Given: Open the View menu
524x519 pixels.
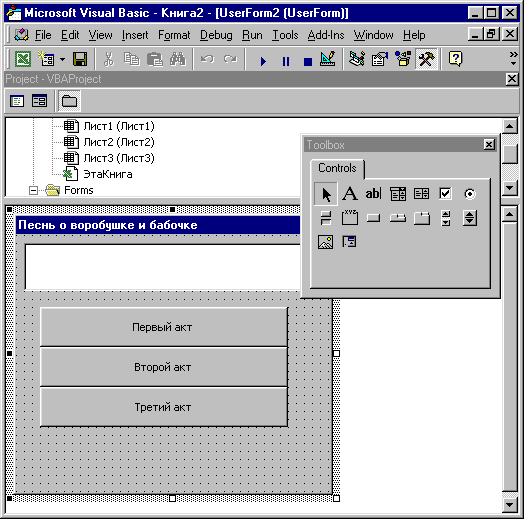Looking at the screenshot, I should 100,35.
